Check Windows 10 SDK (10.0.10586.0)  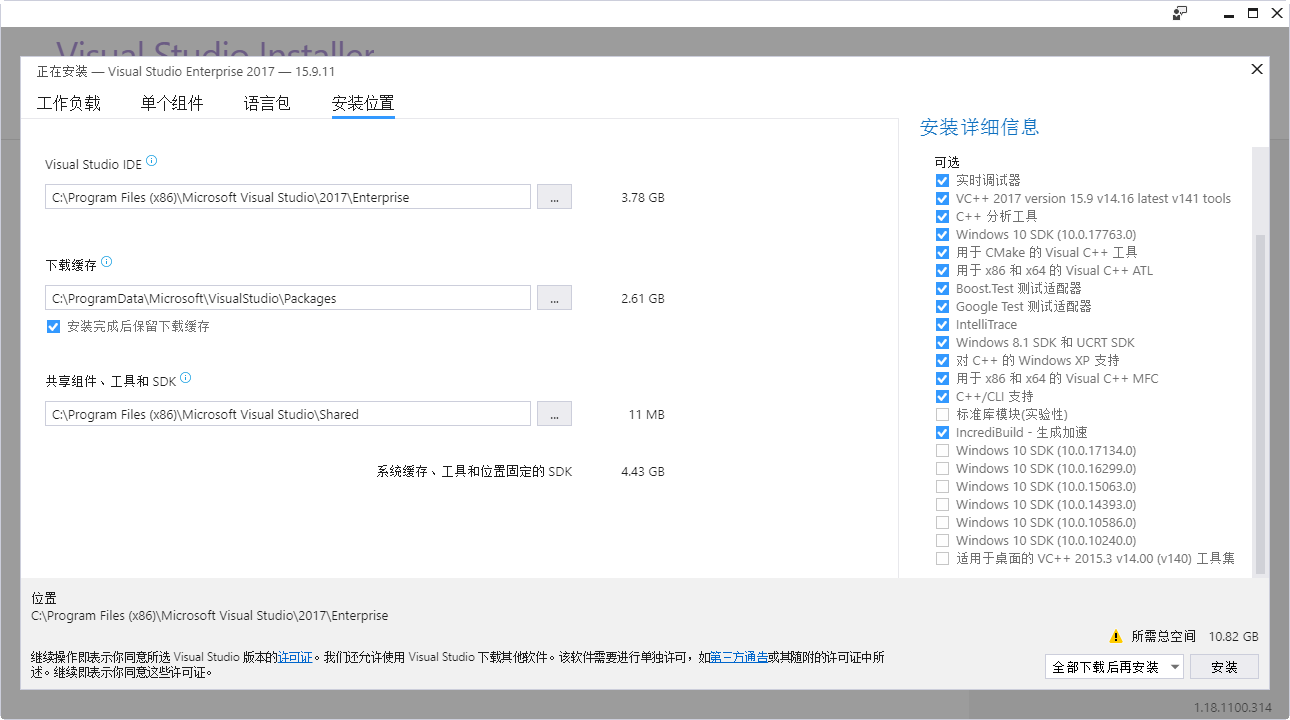coord(942,522)
